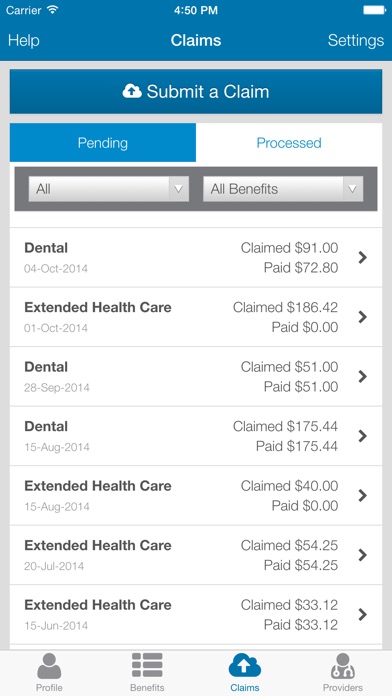Tap the cloud icon in Submit a Claim
The width and height of the screenshot is (392, 696).
coord(132,91)
